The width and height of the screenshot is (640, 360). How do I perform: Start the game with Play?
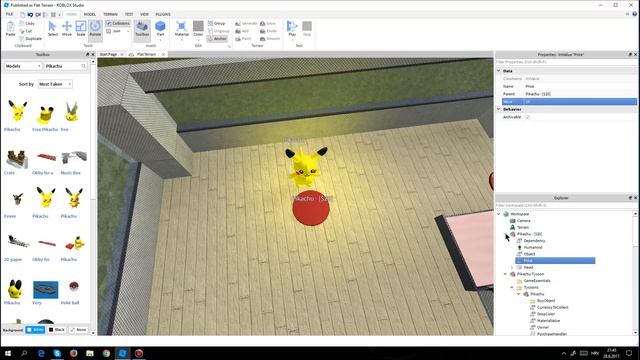coord(292,29)
